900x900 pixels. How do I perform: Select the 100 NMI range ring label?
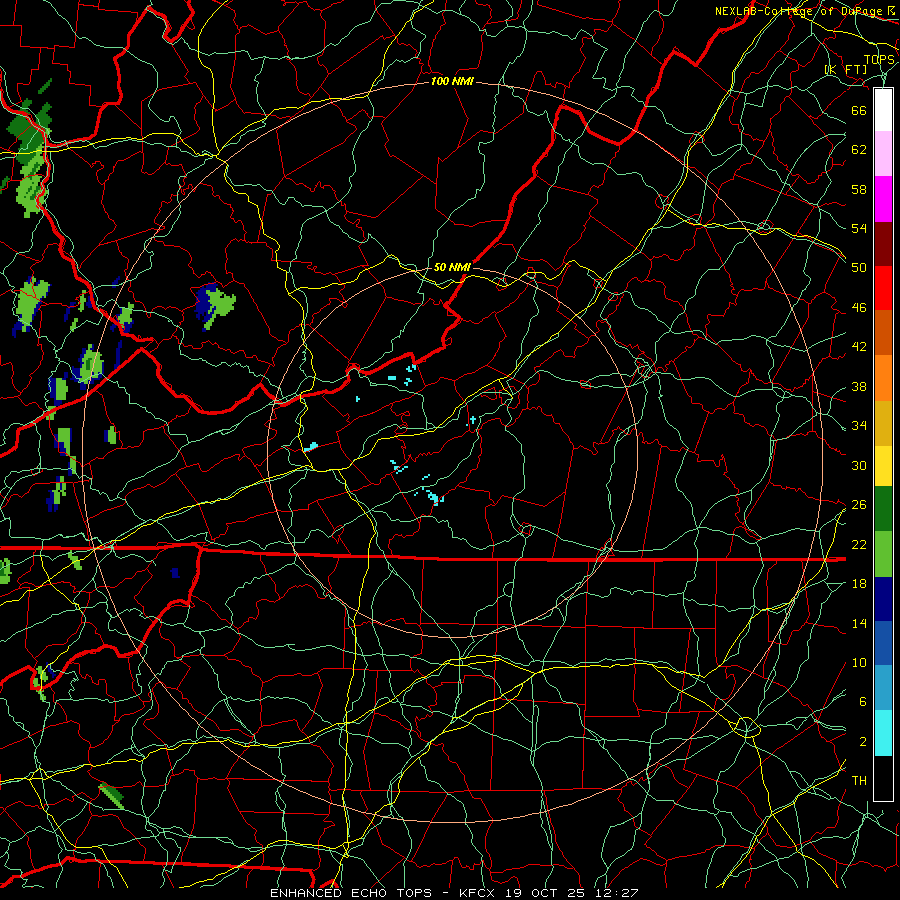[452, 82]
